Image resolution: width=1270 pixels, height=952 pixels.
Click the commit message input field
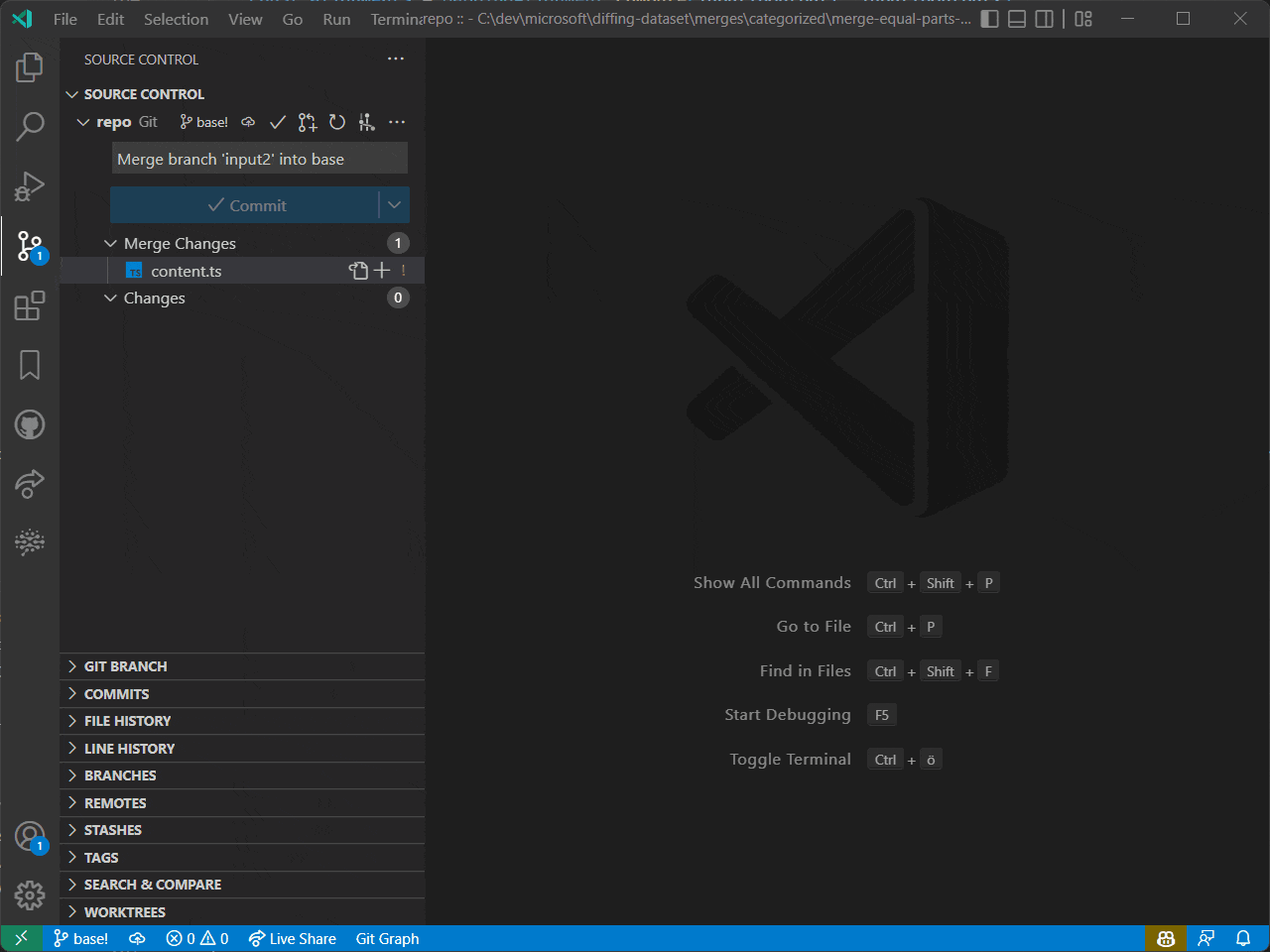point(260,159)
